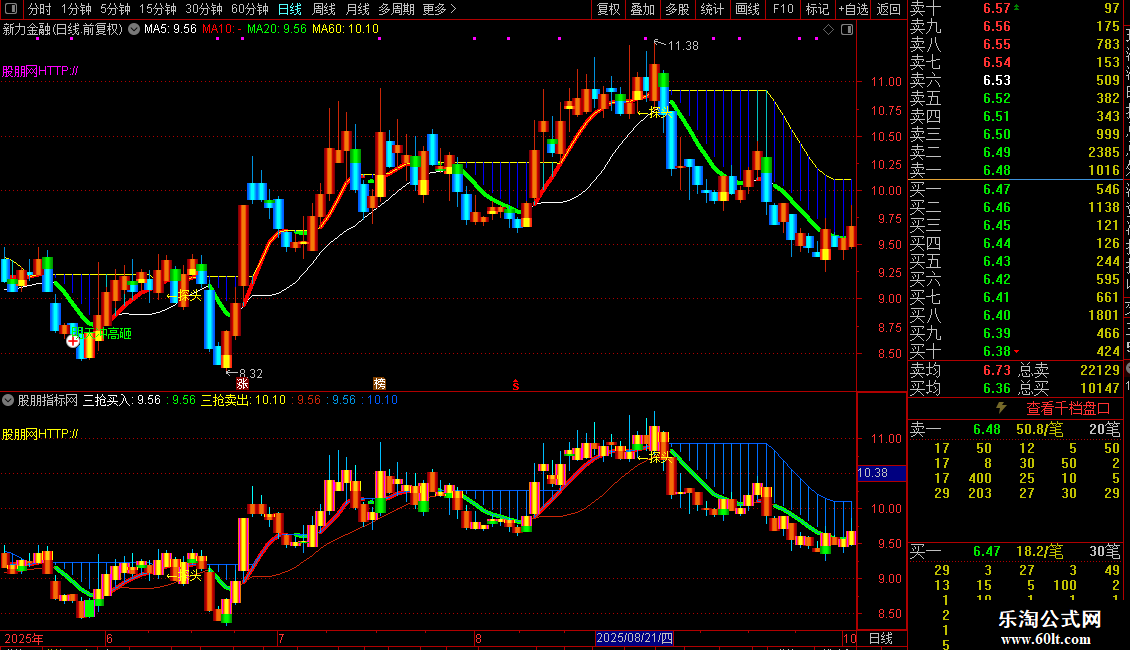
Task: Click 买八 quantity 1801
Action: click(x=1103, y=316)
